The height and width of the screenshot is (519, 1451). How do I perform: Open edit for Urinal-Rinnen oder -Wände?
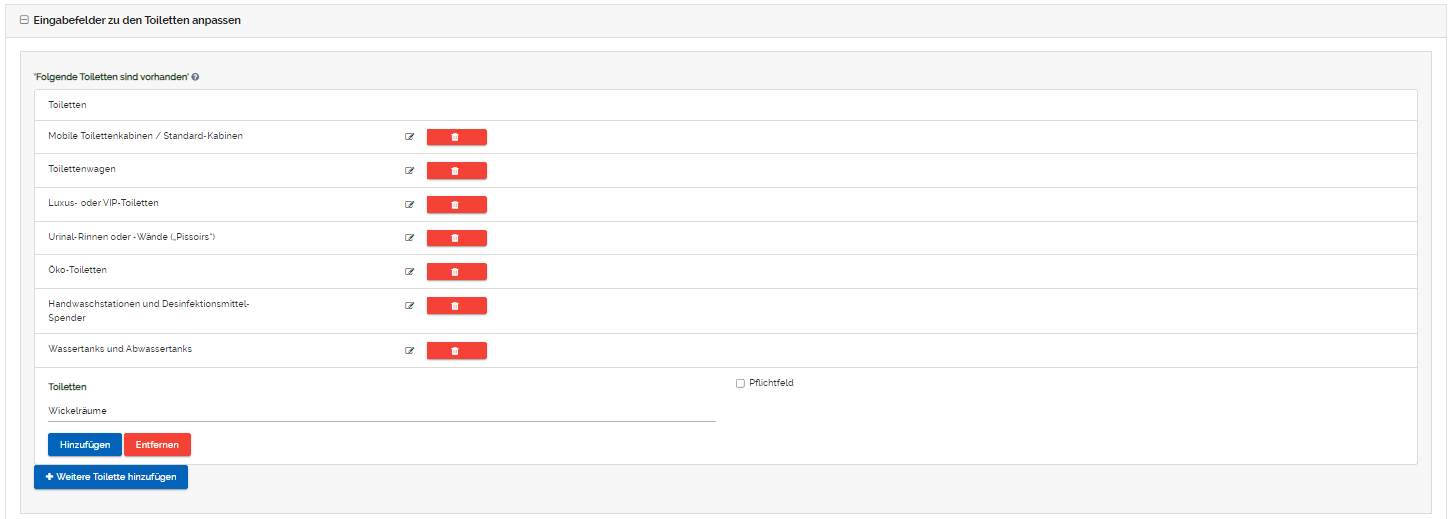click(x=409, y=238)
